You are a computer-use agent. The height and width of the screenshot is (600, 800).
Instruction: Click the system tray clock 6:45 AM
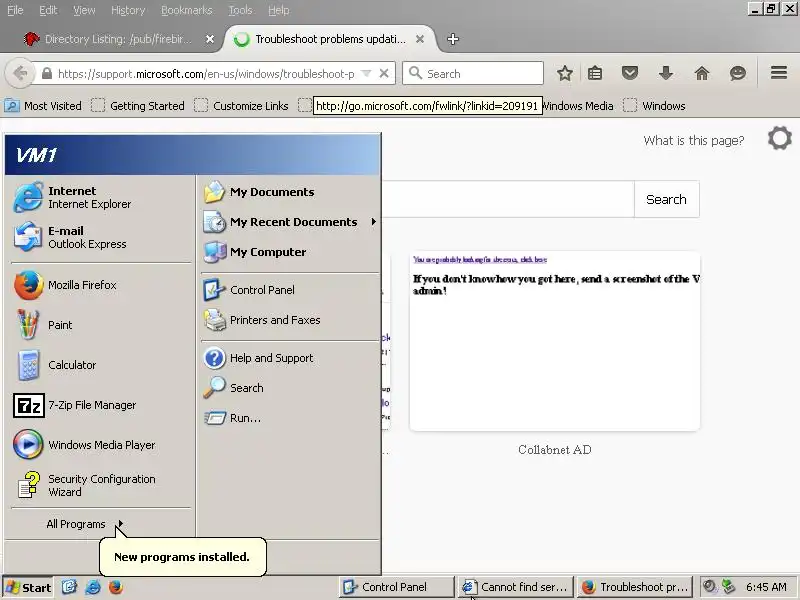coord(766,587)
